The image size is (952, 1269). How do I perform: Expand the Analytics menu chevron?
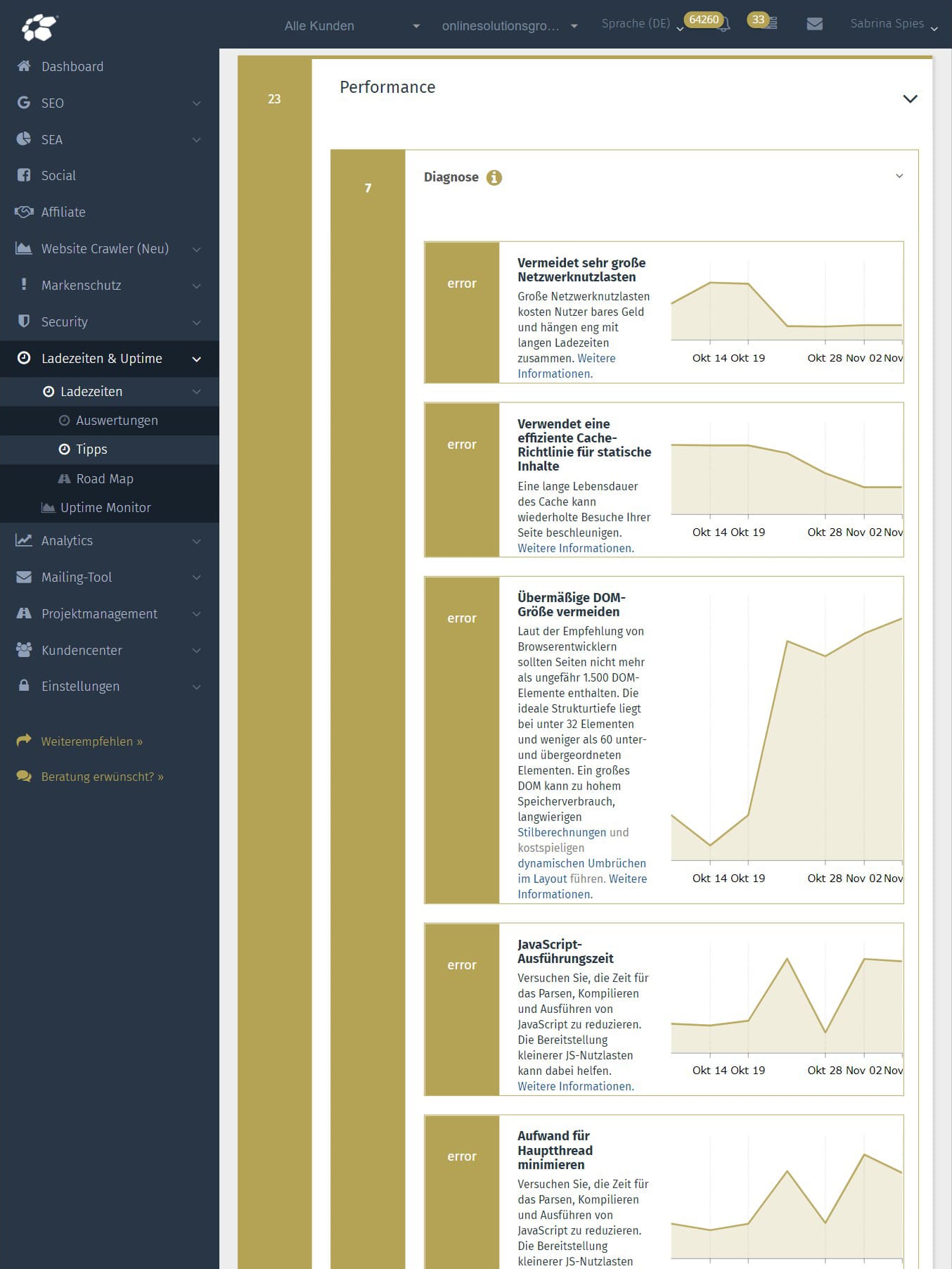[x=197, y=541]
